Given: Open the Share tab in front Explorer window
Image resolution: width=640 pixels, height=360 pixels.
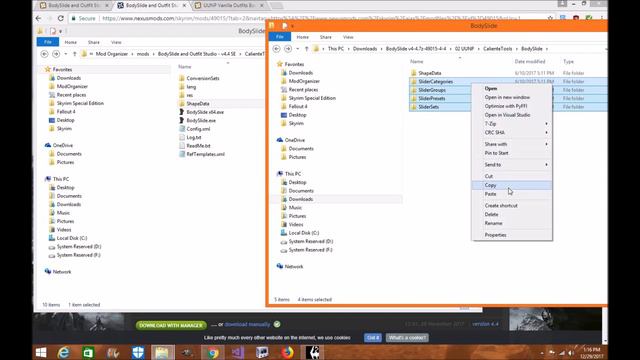Looking at the screenshot, I should click(326, 37).
